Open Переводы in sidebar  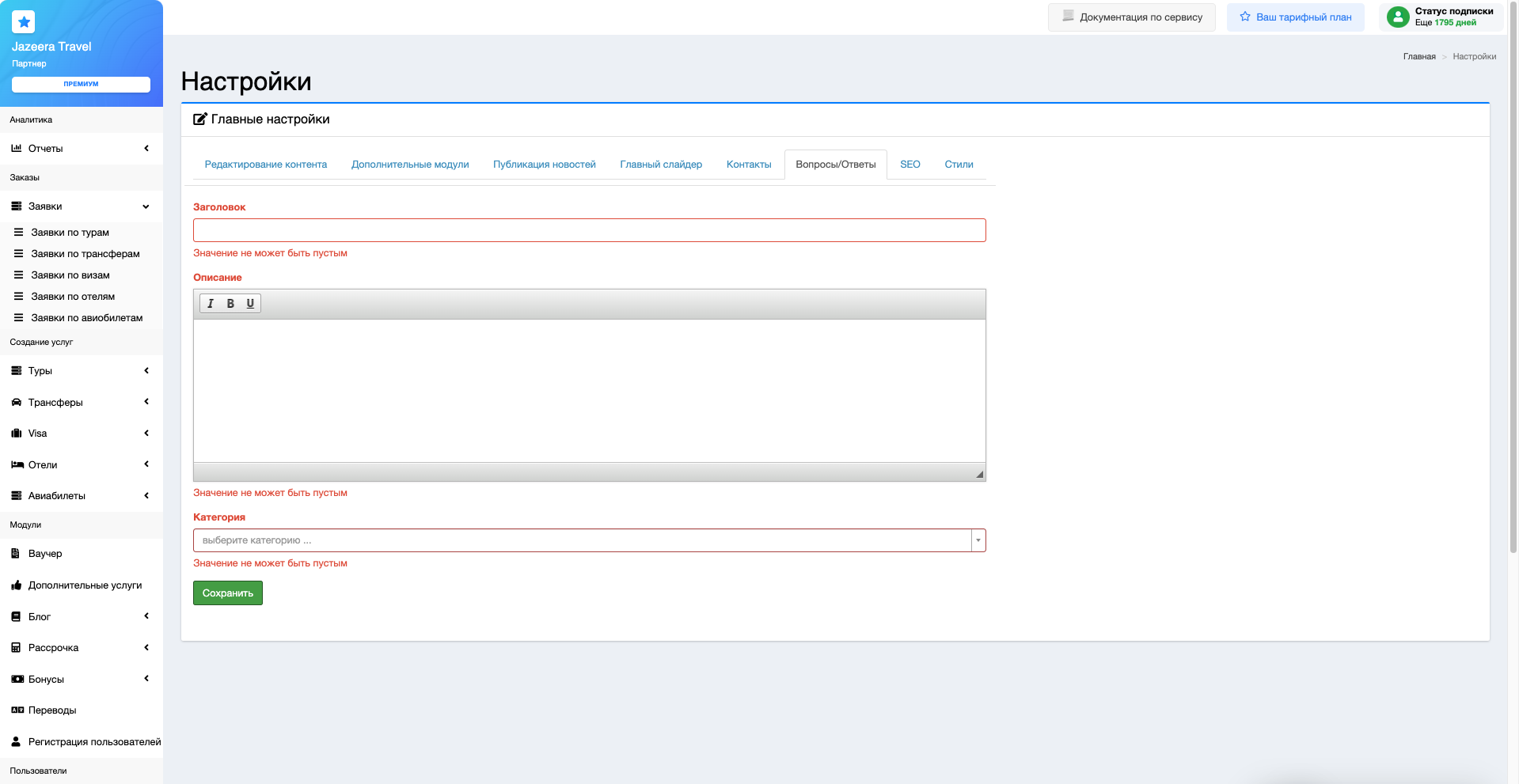click(x=52, y=710)
